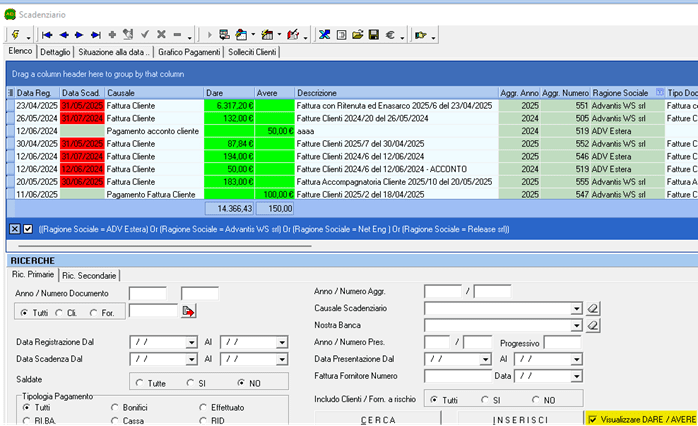Select Bonifici payment type radio button

[112, 408]
